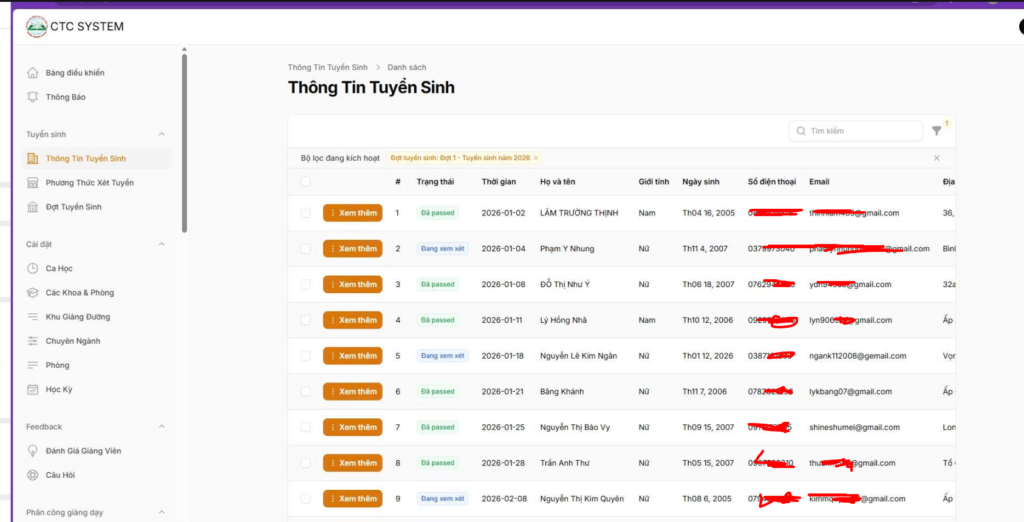Remove Đợt tuyển sinh filter chip
The height and width of the screenshot is (522, 1024).
(x=536, y=158)
